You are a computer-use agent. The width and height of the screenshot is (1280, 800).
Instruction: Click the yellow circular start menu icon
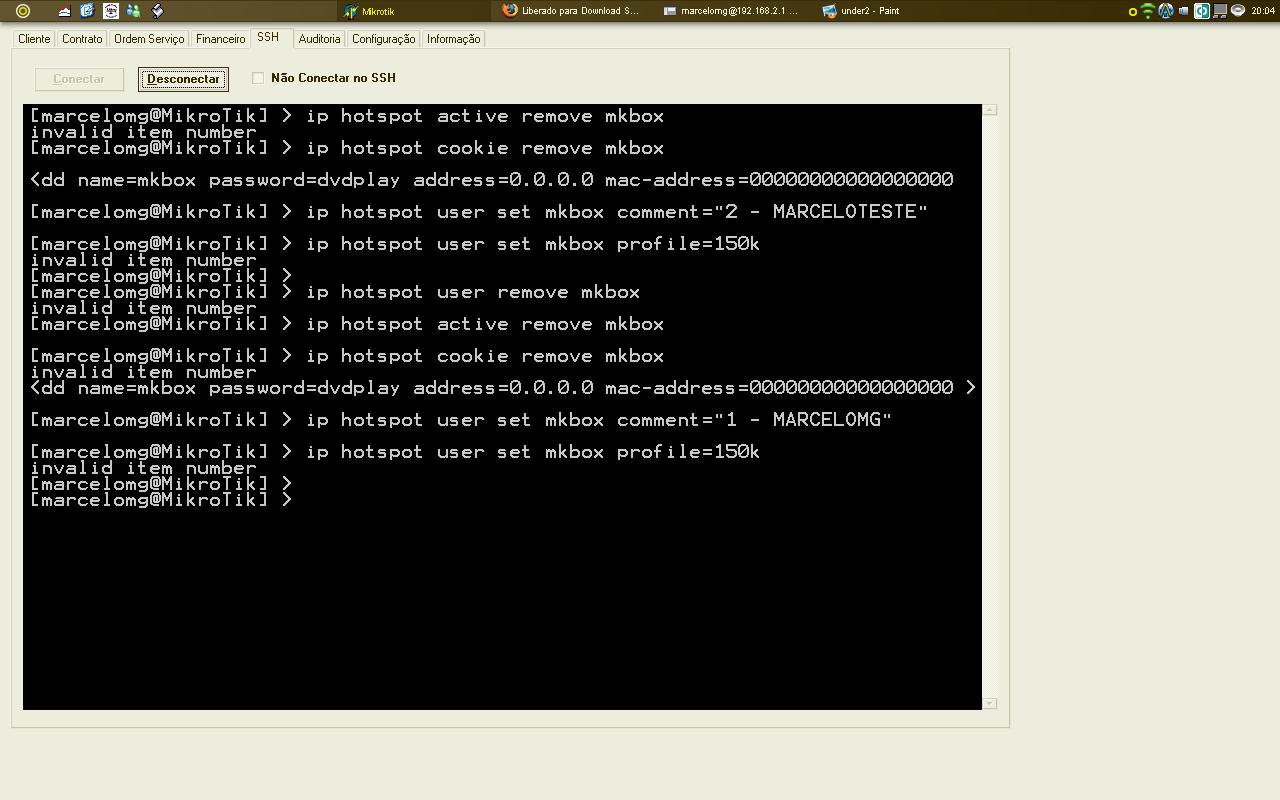click(x=23, y=11)
